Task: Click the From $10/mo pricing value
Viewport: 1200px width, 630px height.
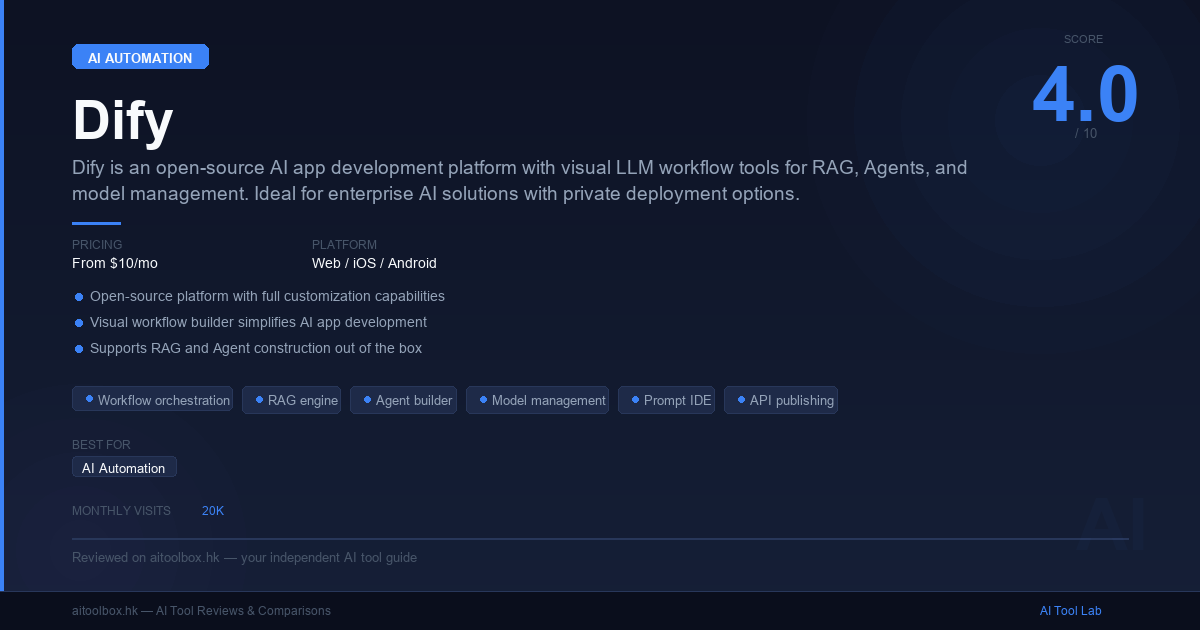Action: 115,264
